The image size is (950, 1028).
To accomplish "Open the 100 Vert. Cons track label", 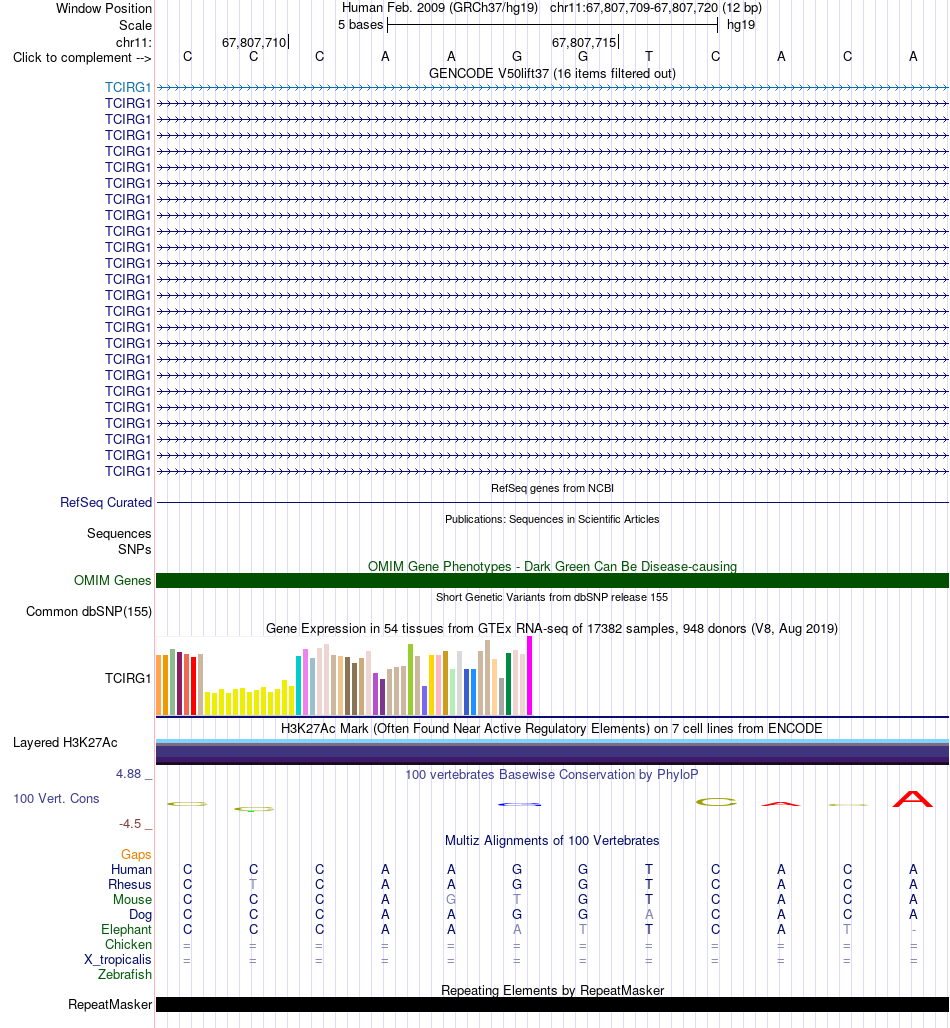I will pos(56,799).
